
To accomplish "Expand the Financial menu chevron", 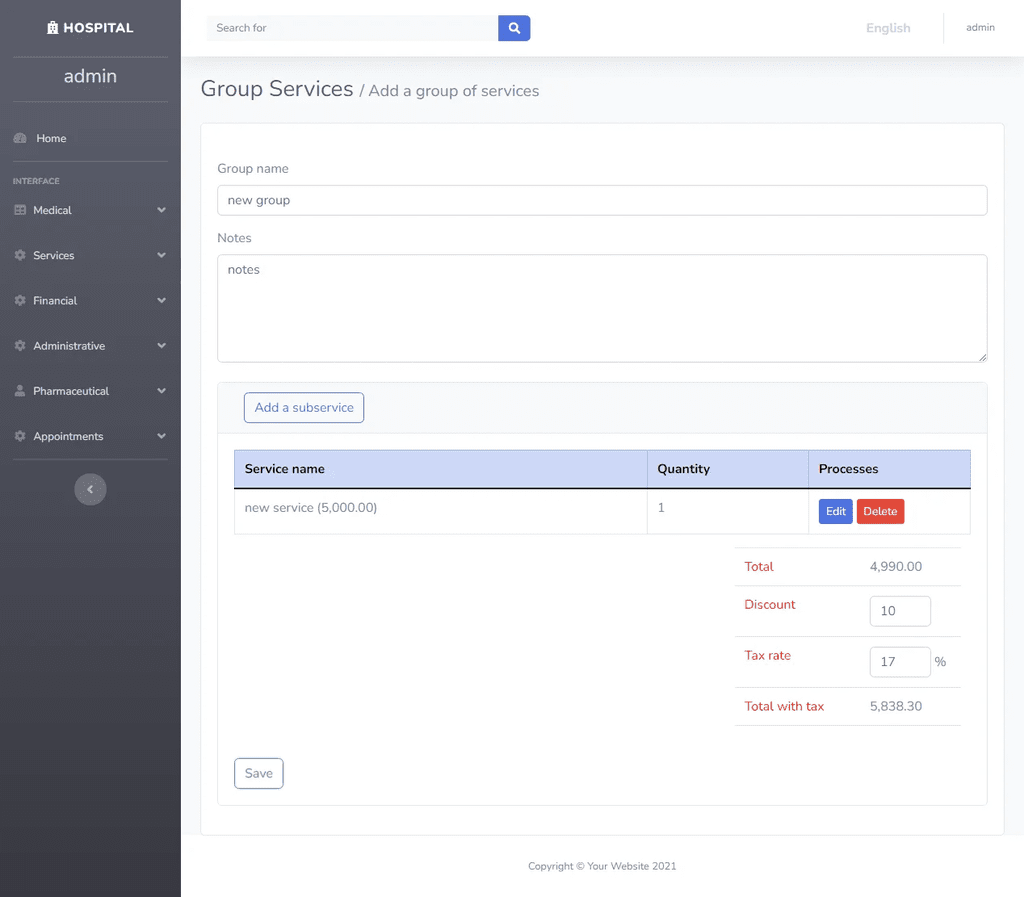I will pyautogui.click(x=161, y=300).
